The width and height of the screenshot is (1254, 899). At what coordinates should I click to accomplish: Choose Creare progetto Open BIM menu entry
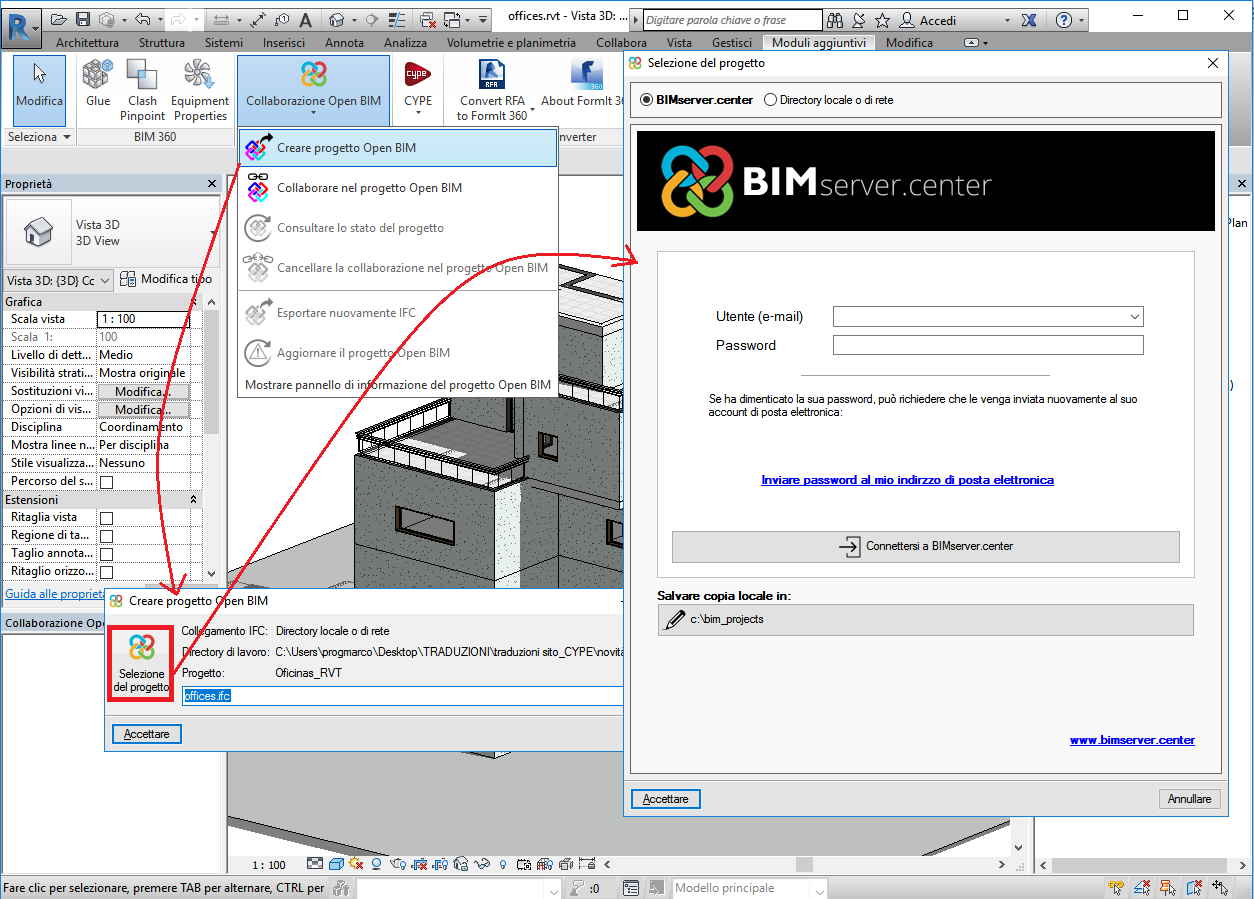397,148
